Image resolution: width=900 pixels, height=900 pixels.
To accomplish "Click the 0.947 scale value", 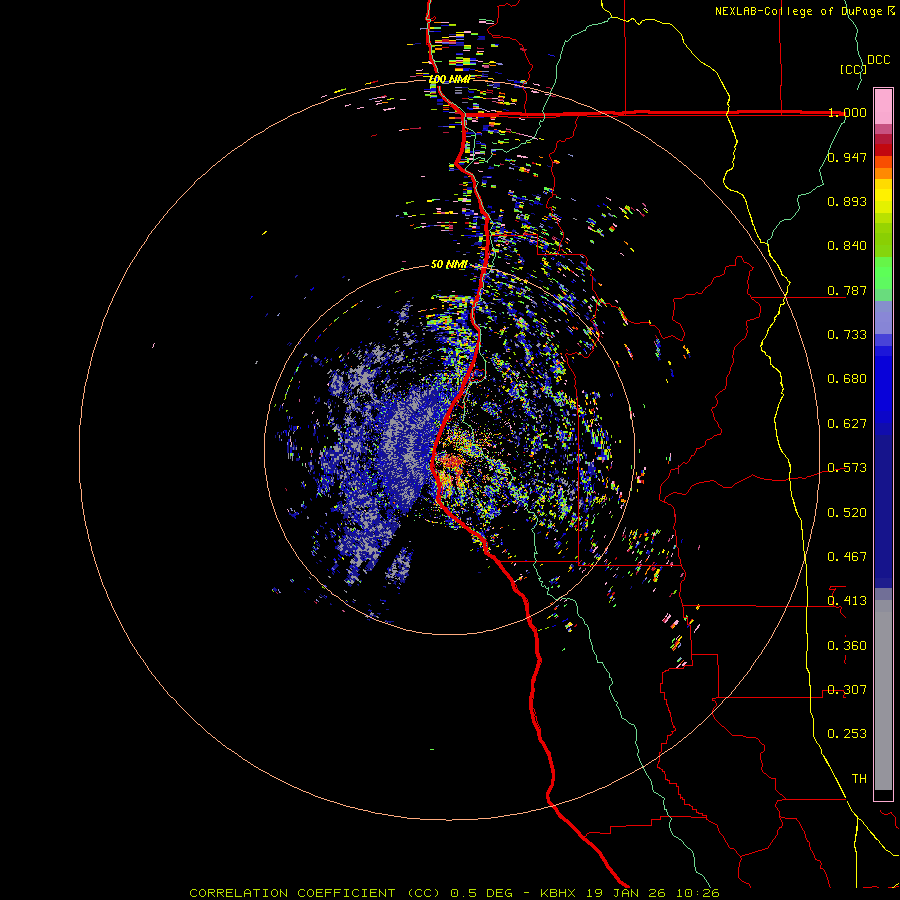I will (847, 157).
